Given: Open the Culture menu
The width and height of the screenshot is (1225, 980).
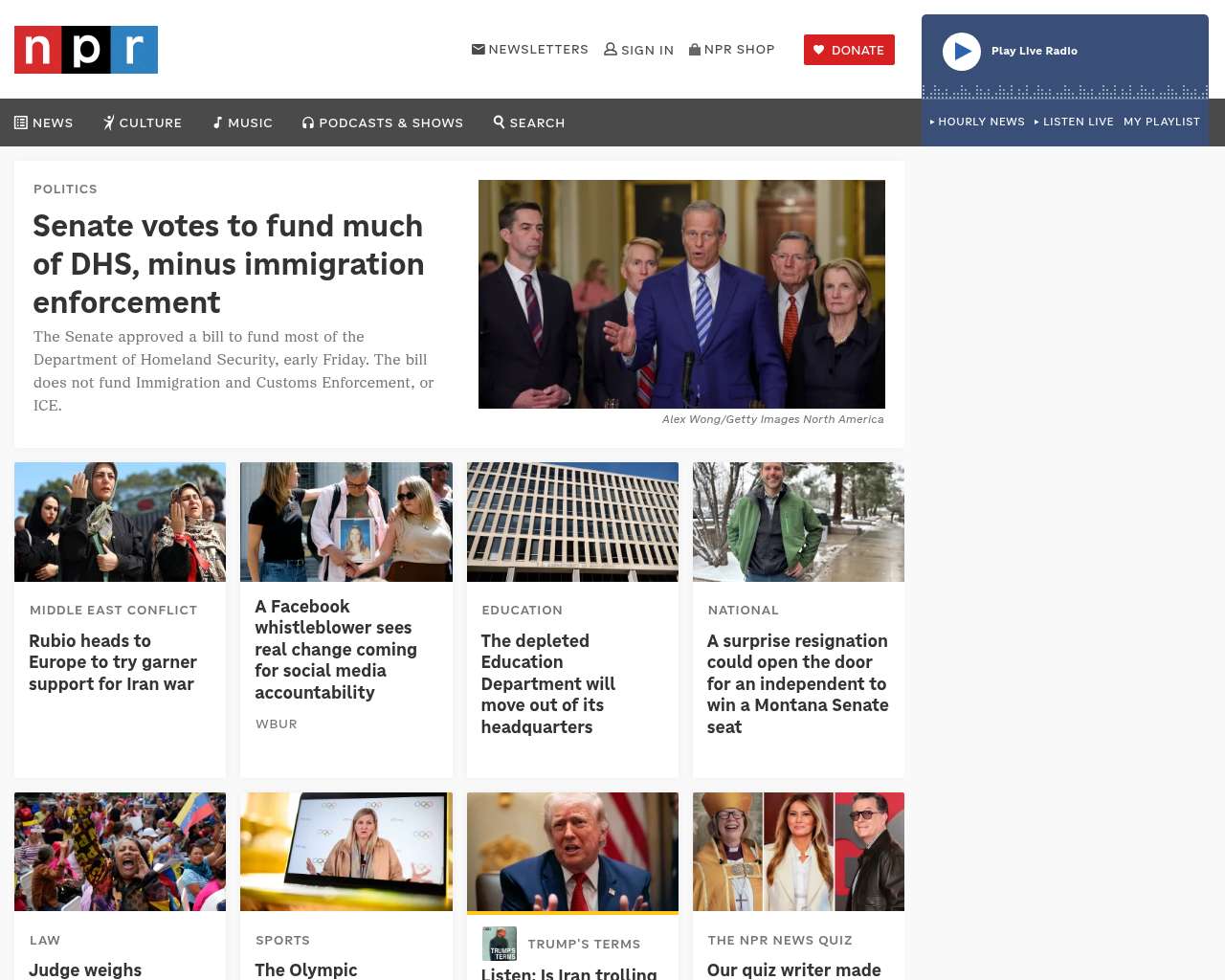Looking at the screenshot, I should [143, 122].
